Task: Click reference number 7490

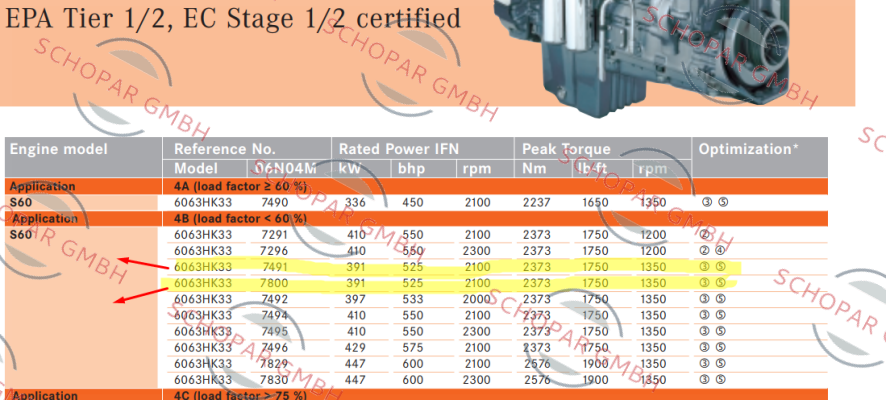Action: [x=274, y=202]
